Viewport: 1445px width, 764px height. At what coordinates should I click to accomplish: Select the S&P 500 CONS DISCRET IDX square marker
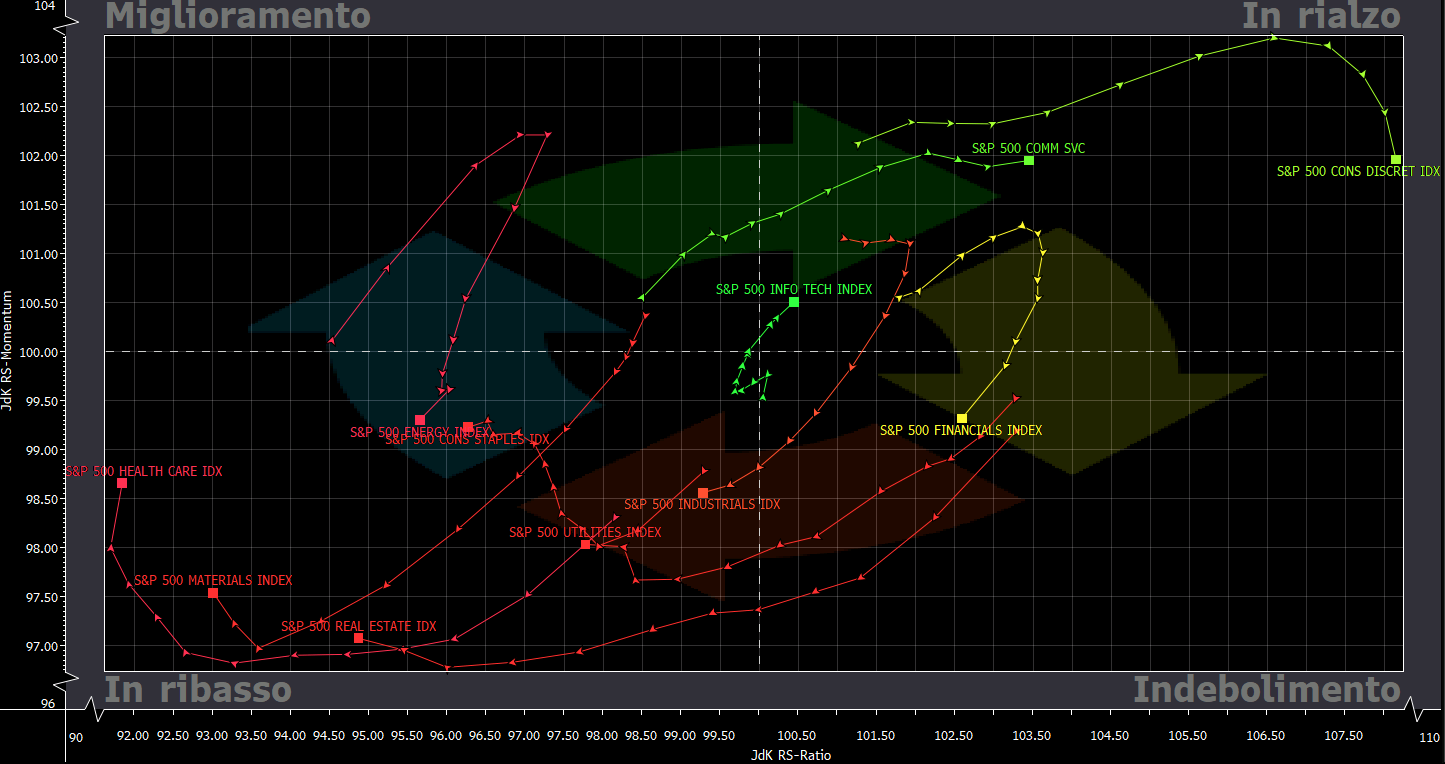point(1396,160)
